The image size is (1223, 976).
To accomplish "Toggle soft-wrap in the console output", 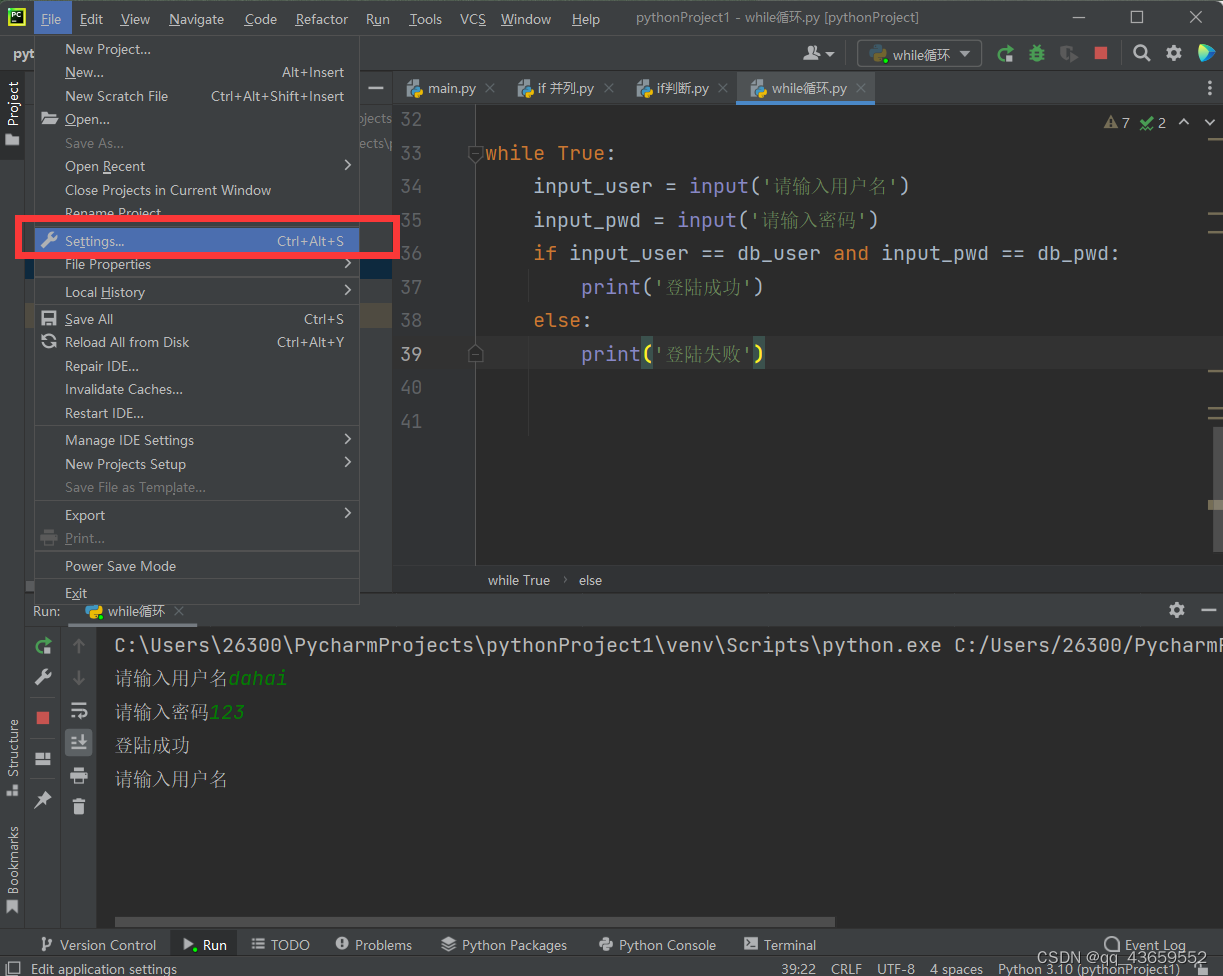I will [79, 710].
